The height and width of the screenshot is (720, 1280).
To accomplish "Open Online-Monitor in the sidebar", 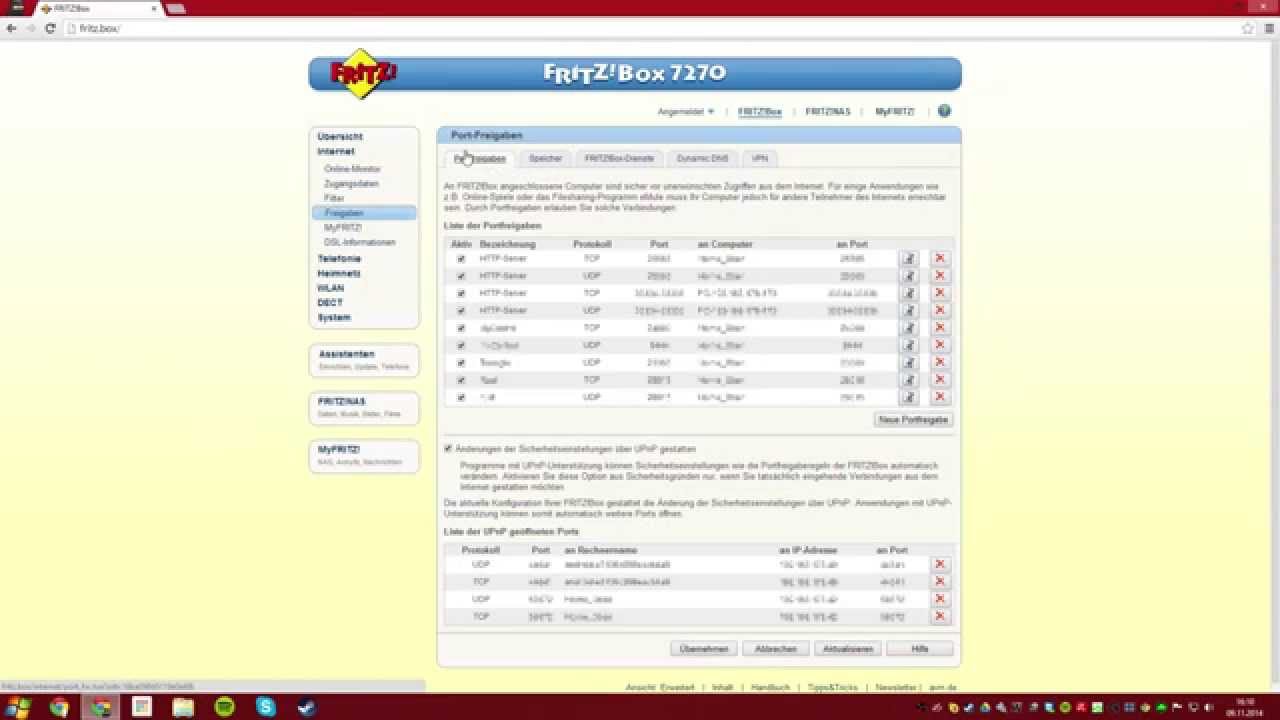I will 352,169.
